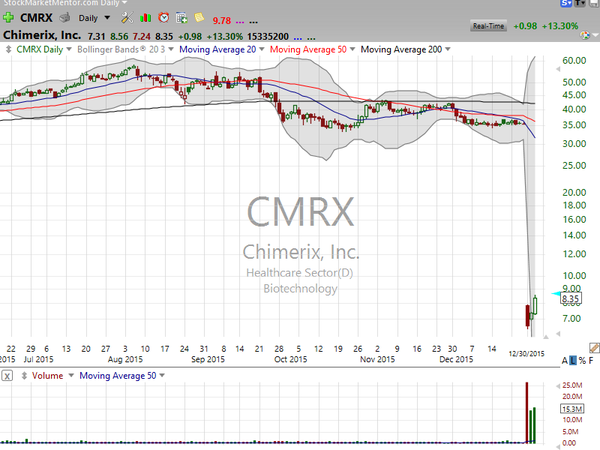Screen dimensions: 600x450
Task: Click the up-down arrows handle beside CMRX Daily
Action: tap(8, 49)
